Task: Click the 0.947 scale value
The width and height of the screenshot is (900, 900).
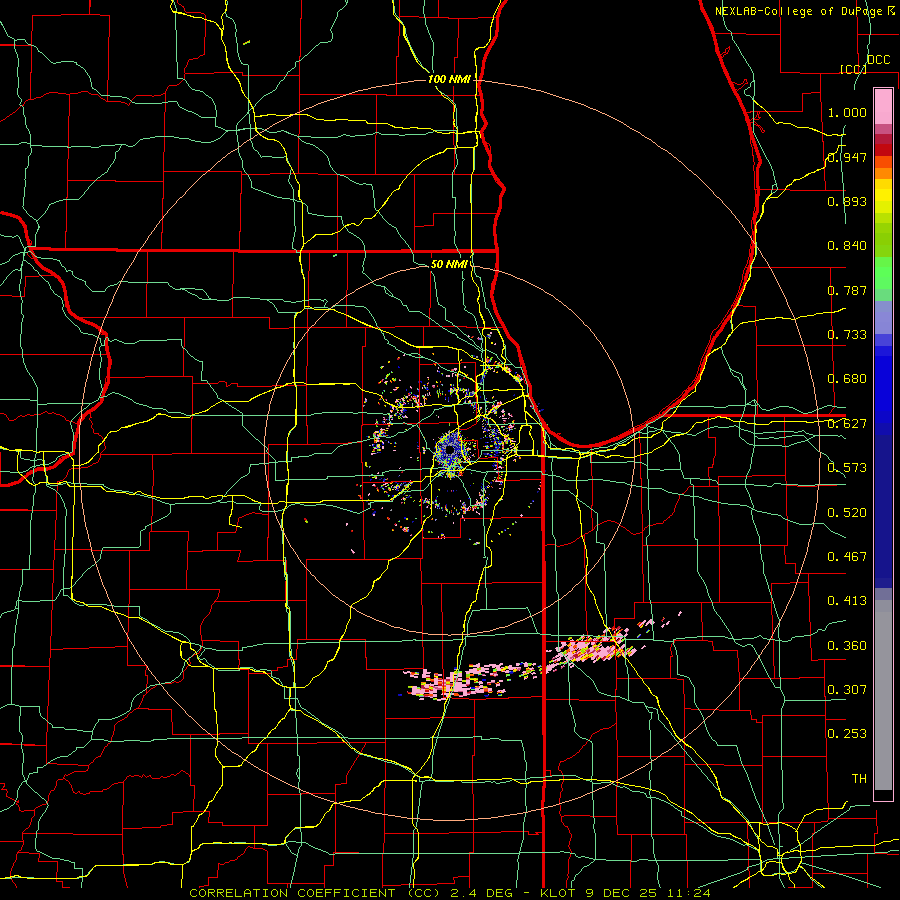Action: click(x=847, y=157)
